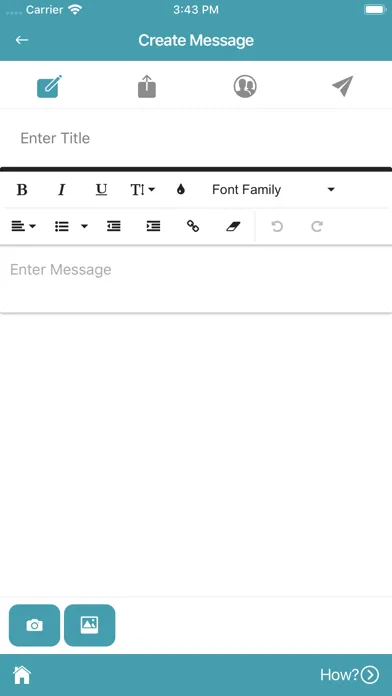Go back using the header arrow
This screenshot has width=392, height=696.
coord(22,40)
